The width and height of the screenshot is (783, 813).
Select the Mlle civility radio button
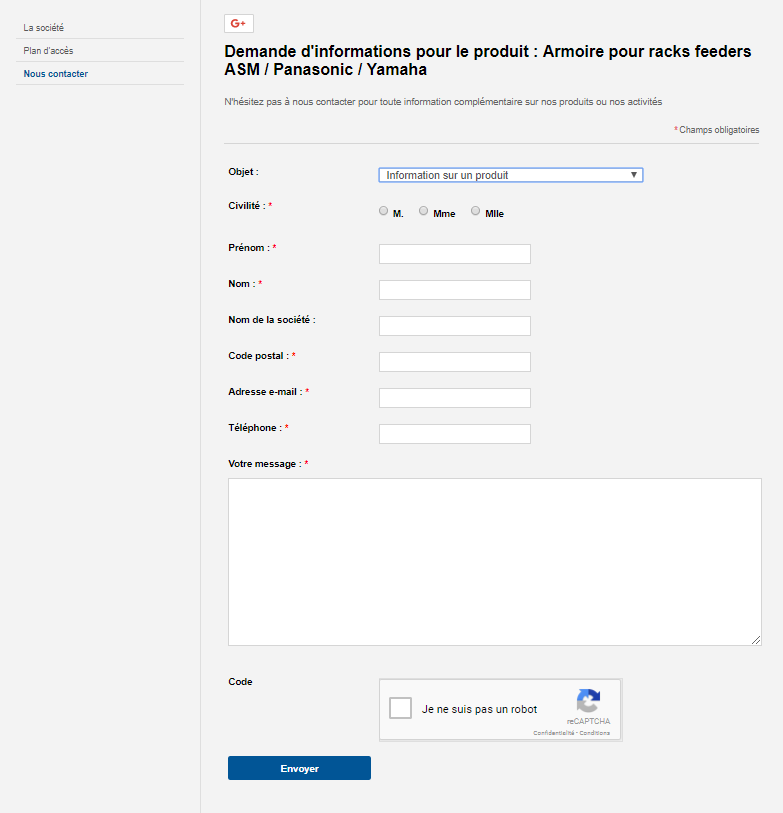pos(476,211)
